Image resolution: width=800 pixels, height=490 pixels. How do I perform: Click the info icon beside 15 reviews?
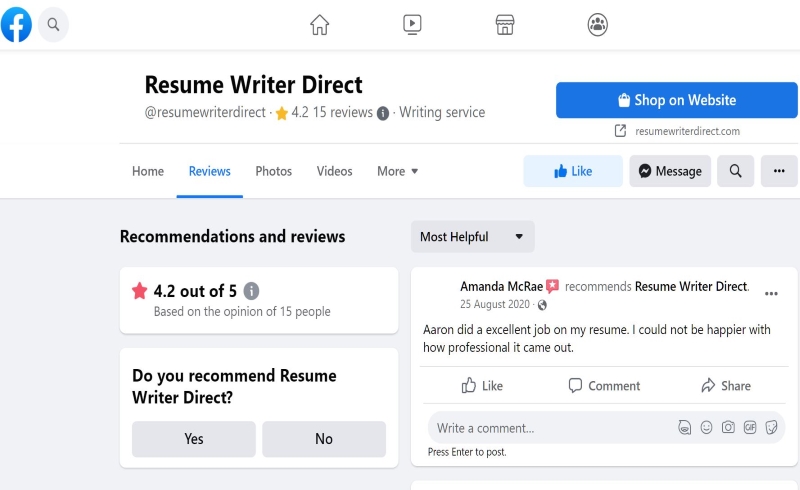click(383, 113)
